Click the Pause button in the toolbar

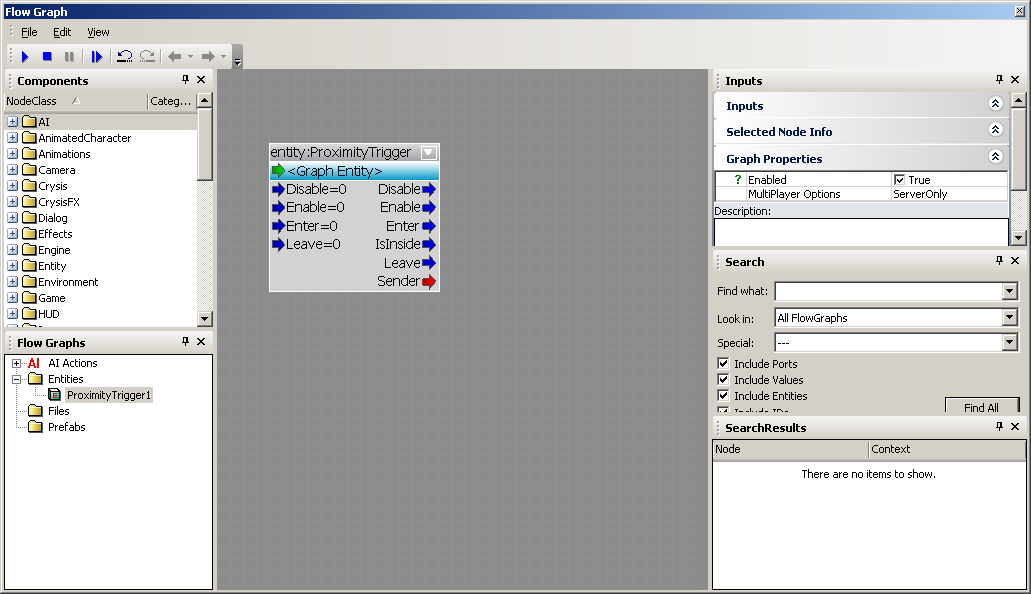[x=69, y=57]
